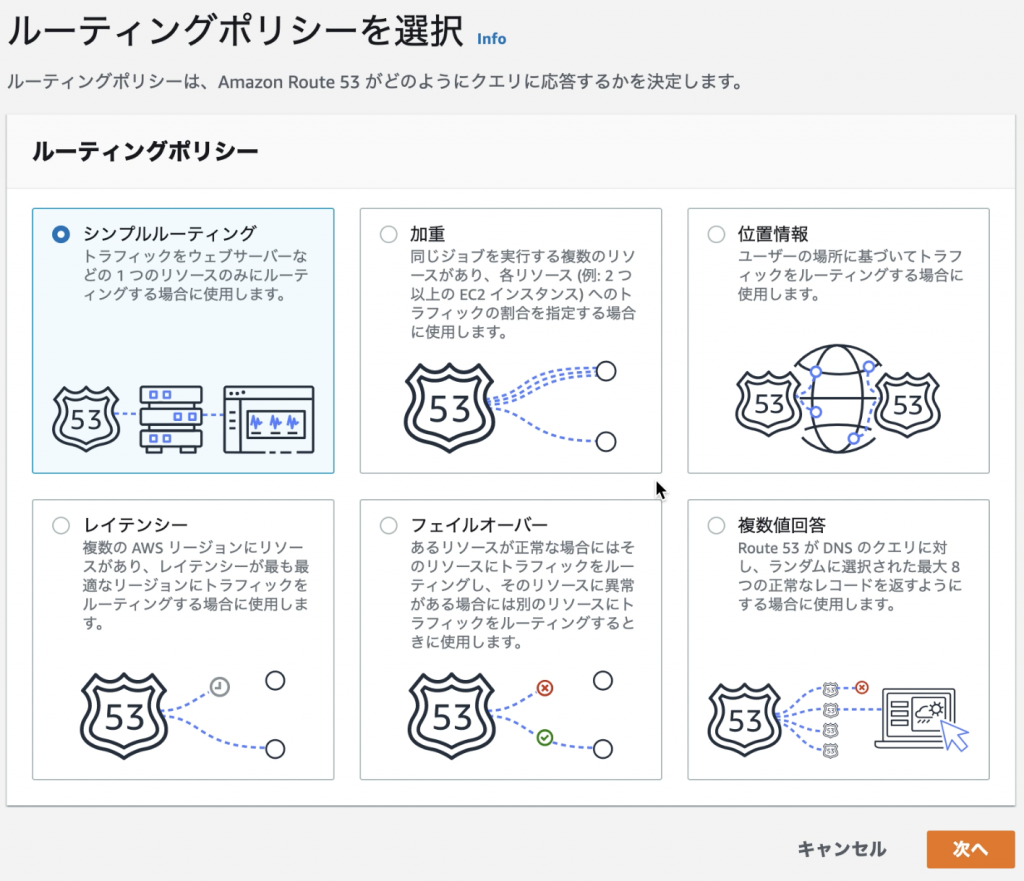Select the 複数値回答 radio button
Image resolution: width=1024 pixels, height=881 pixels.
[x=716, y=525]
